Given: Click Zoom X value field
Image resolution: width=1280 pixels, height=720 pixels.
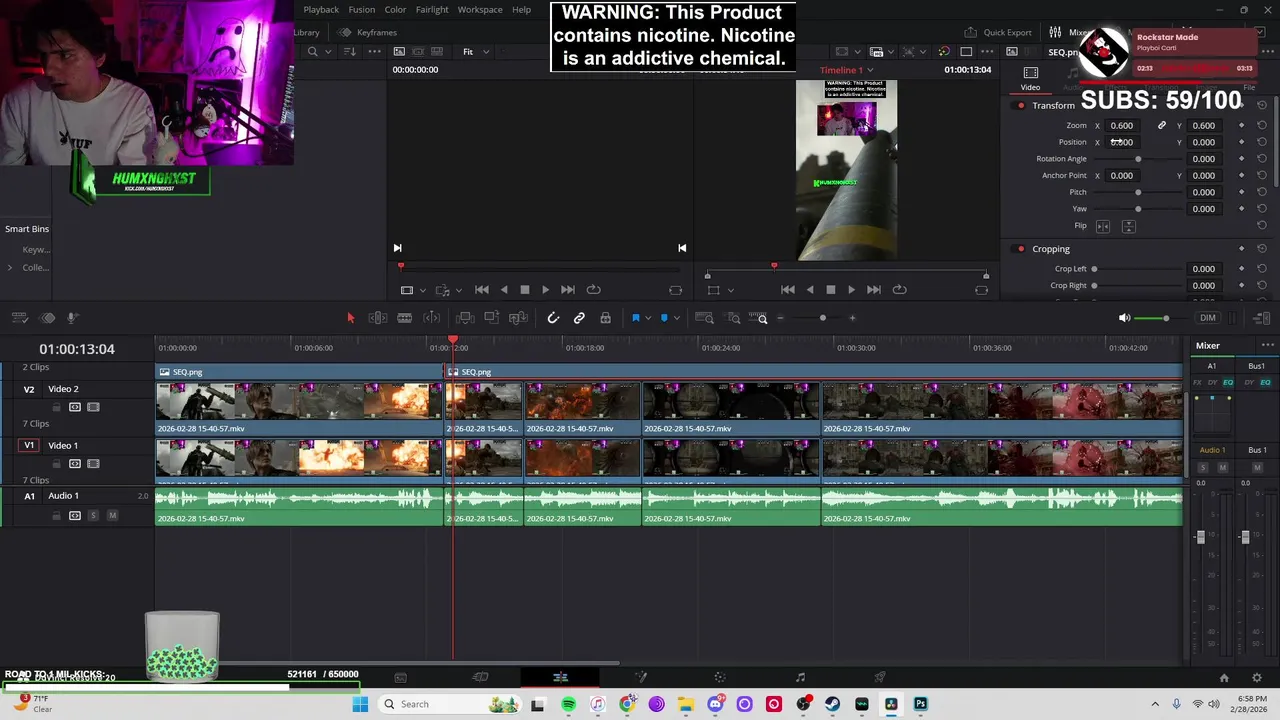Looking at the screenshot, I should point(1122,126).
